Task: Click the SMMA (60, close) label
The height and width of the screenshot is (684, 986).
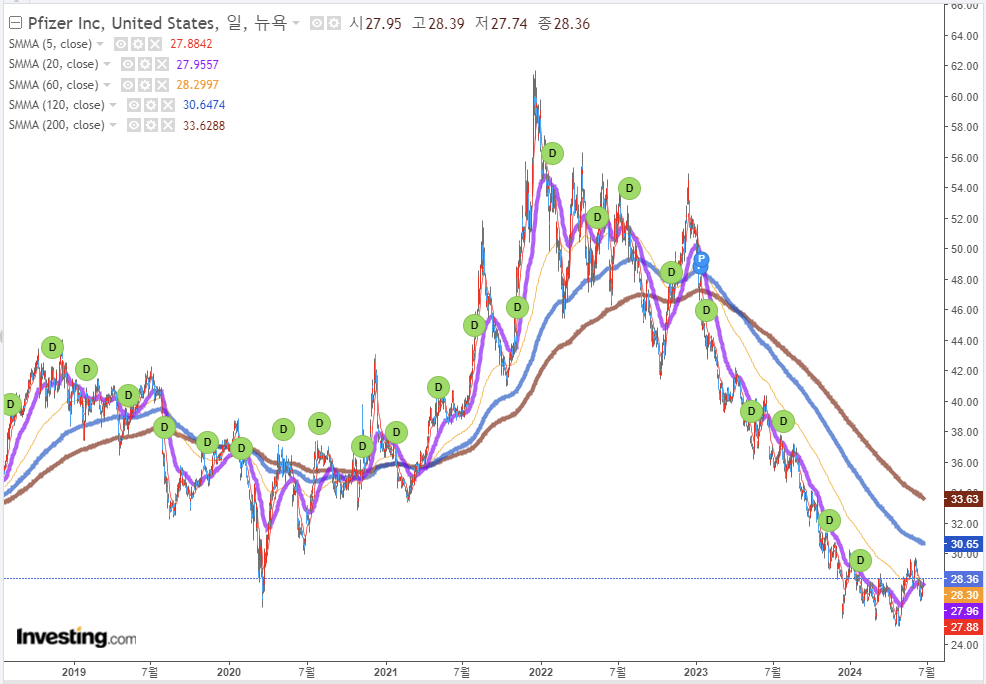Action: pos(53,85)
